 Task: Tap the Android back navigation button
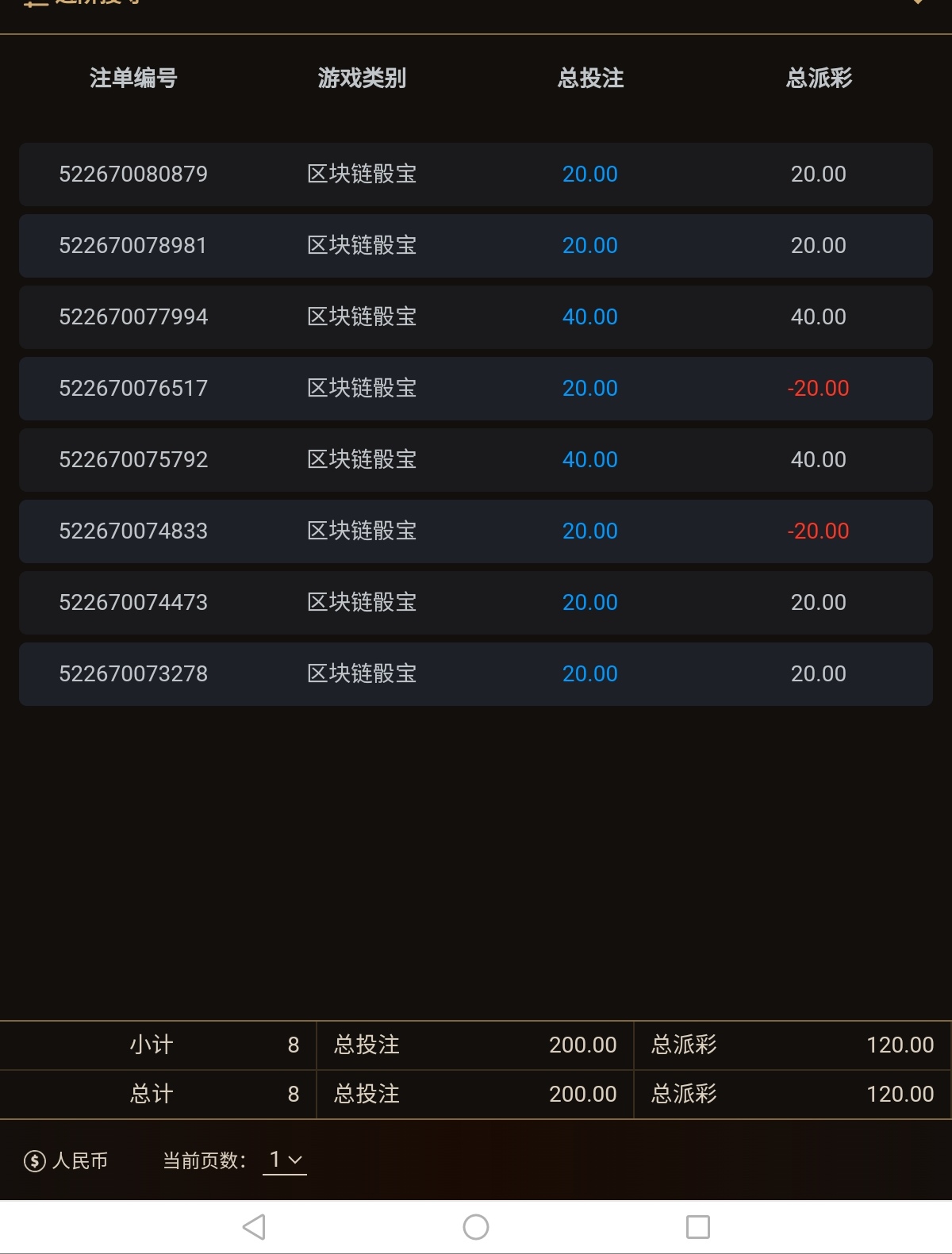(254, 1227)
